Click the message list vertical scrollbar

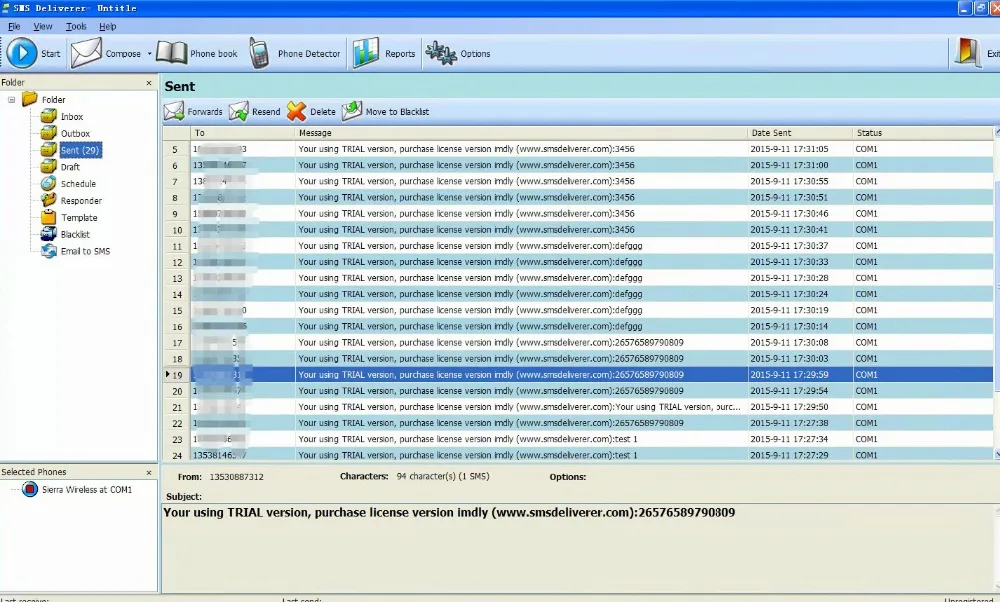click(995, 300)
